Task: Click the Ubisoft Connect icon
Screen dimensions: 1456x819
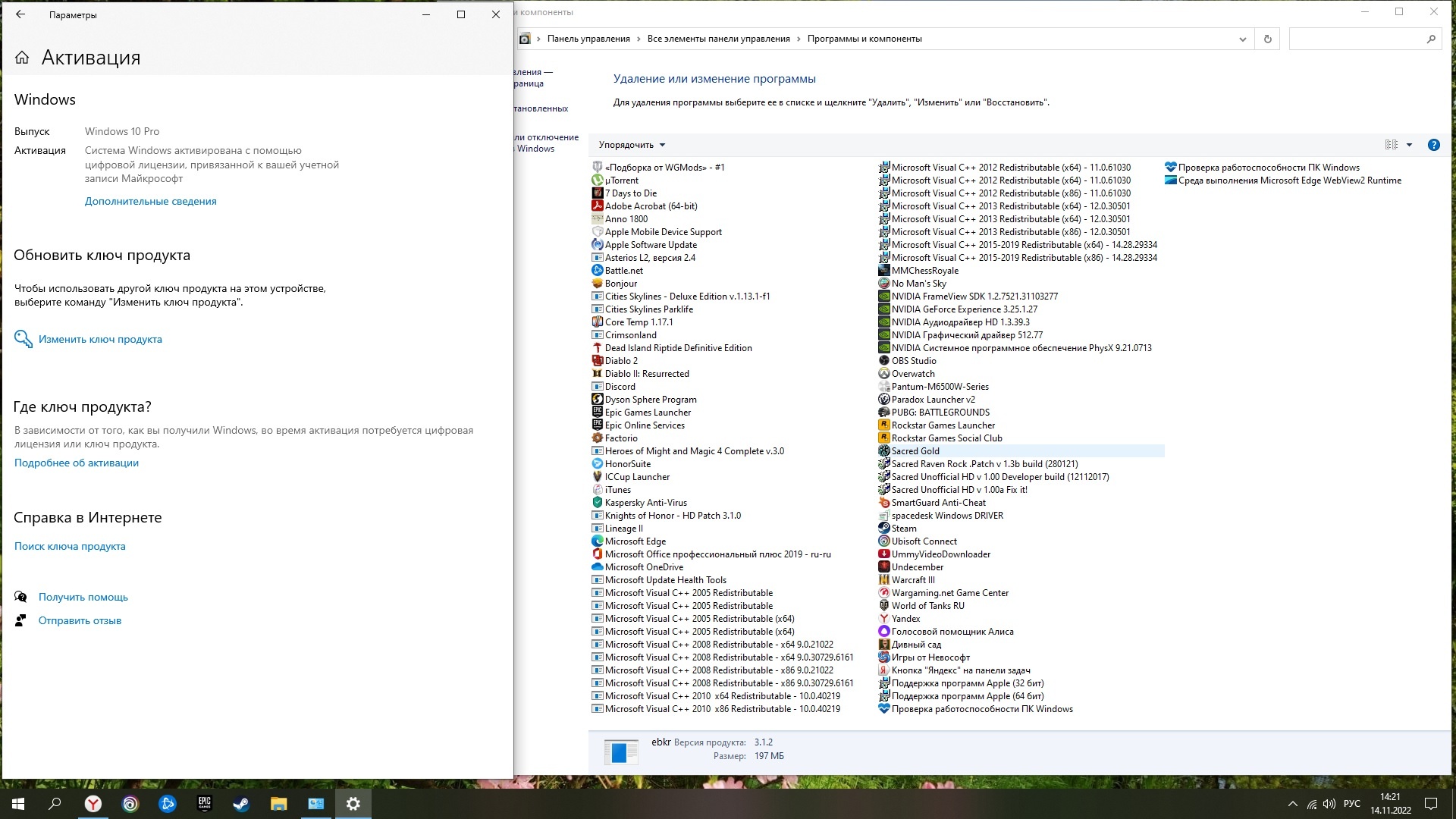Action: pyautogui.click(x=884, y=541)
